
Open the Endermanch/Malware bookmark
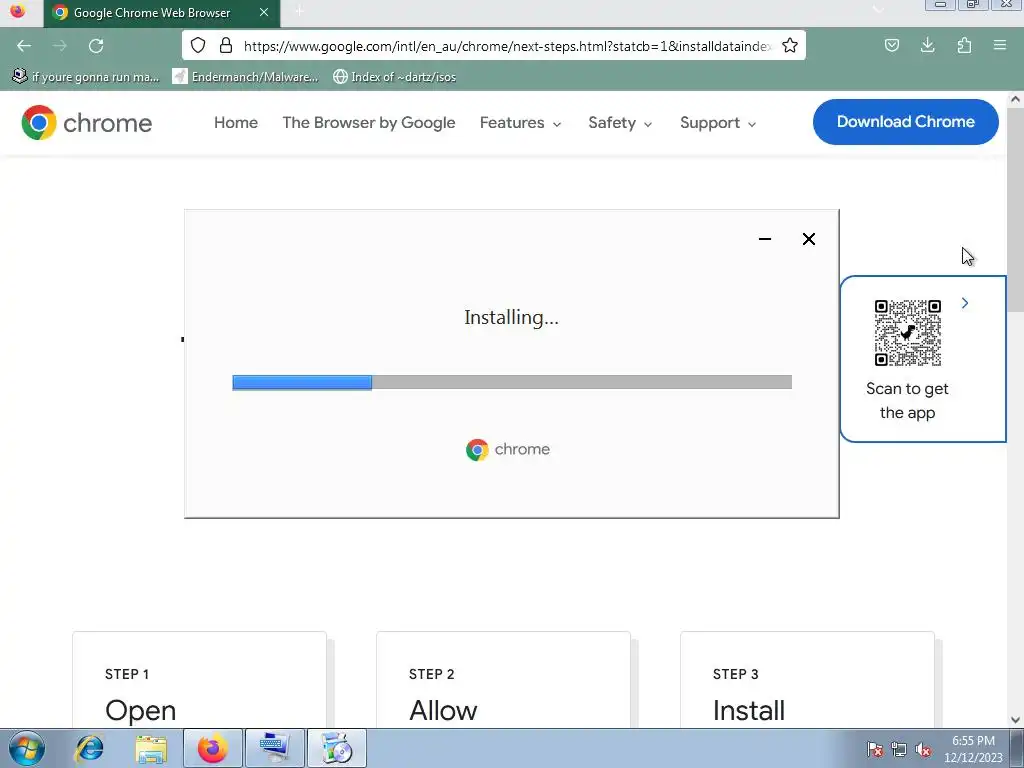pyautogui.click(x=246, y=77)
